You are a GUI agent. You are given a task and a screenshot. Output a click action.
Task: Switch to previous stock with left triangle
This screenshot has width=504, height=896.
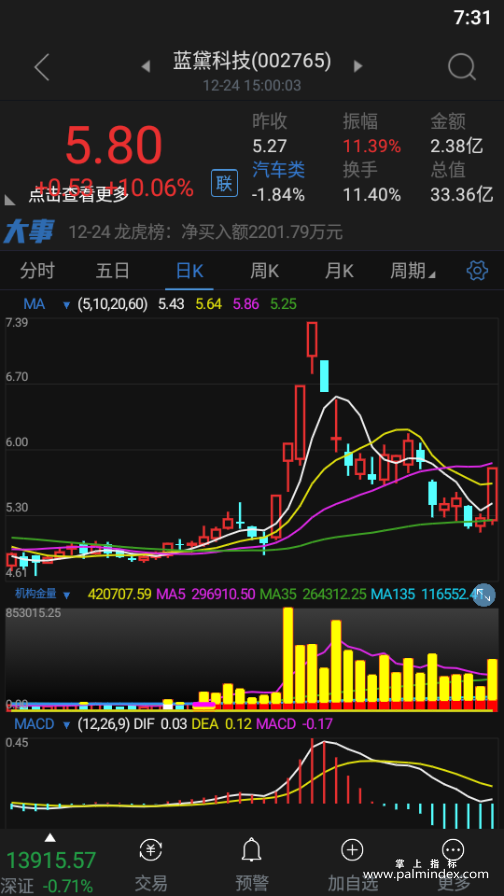[146, 66]
